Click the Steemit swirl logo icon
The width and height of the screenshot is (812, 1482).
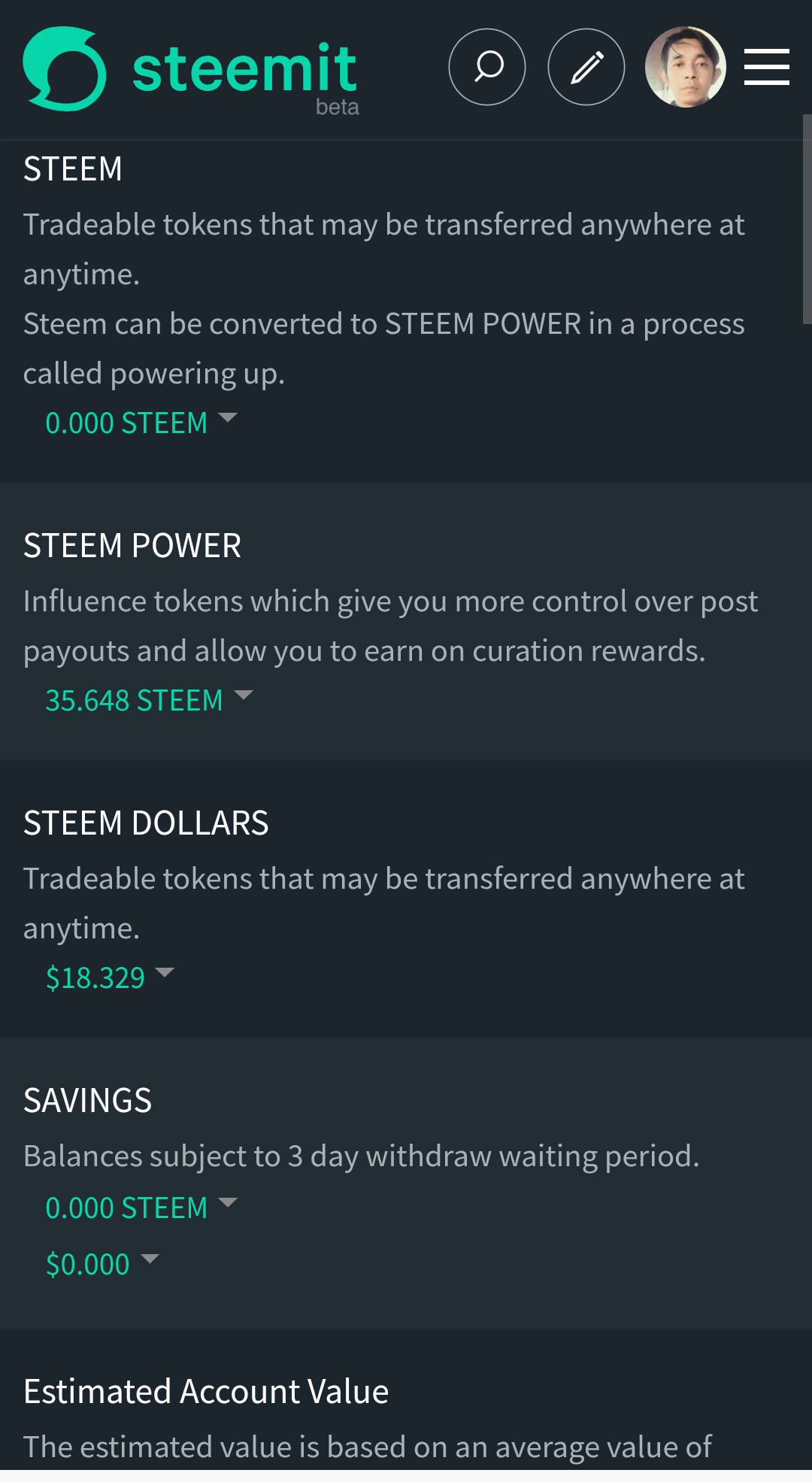65,68
